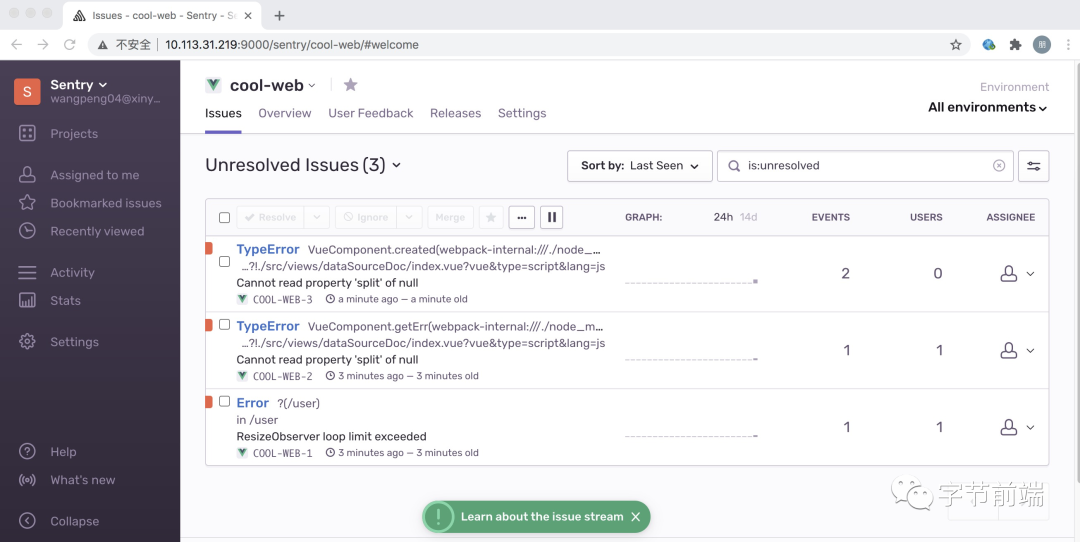
Task: Open the Releases tab
Action: 455,113
